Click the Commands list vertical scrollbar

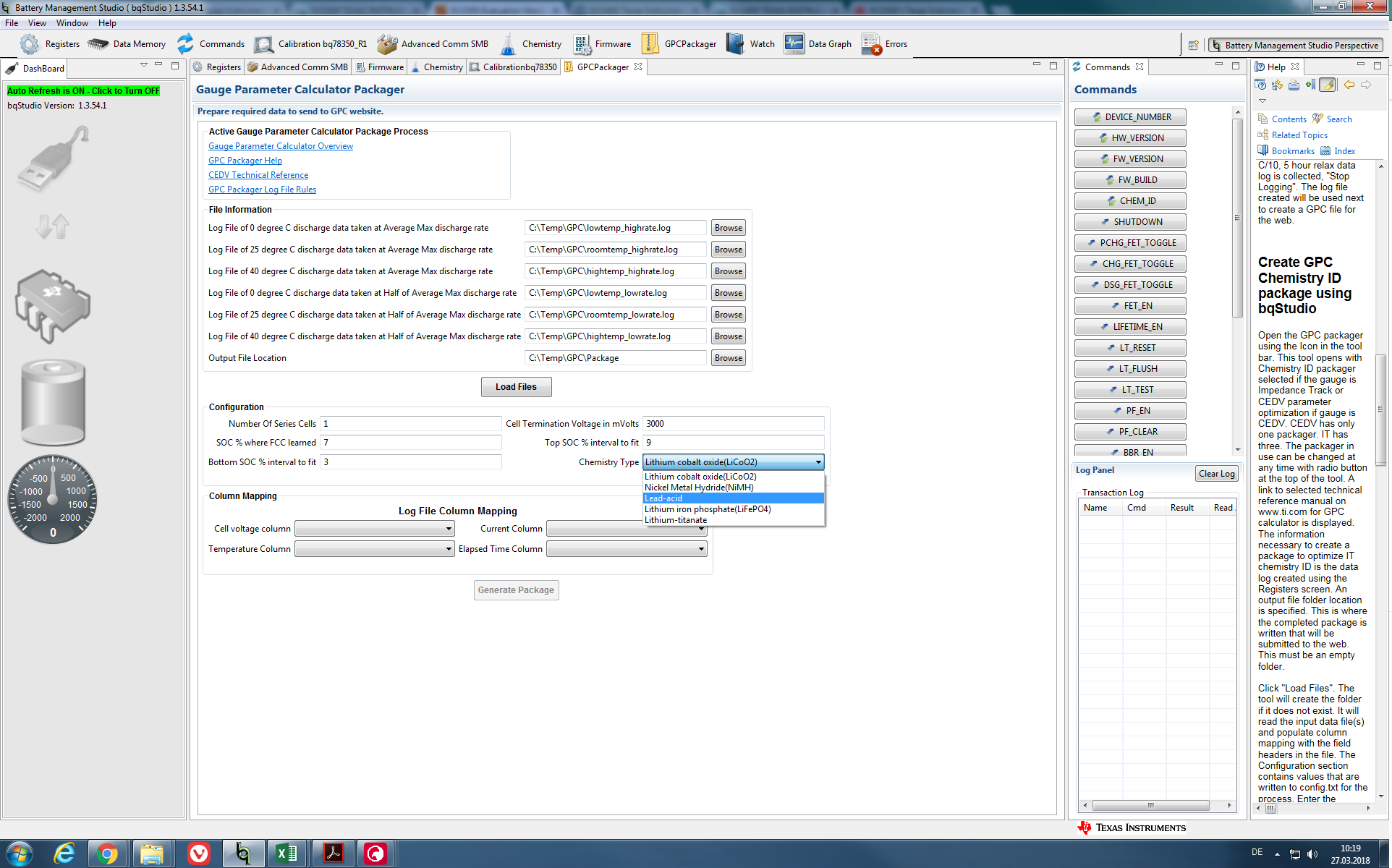(1238, 217)
